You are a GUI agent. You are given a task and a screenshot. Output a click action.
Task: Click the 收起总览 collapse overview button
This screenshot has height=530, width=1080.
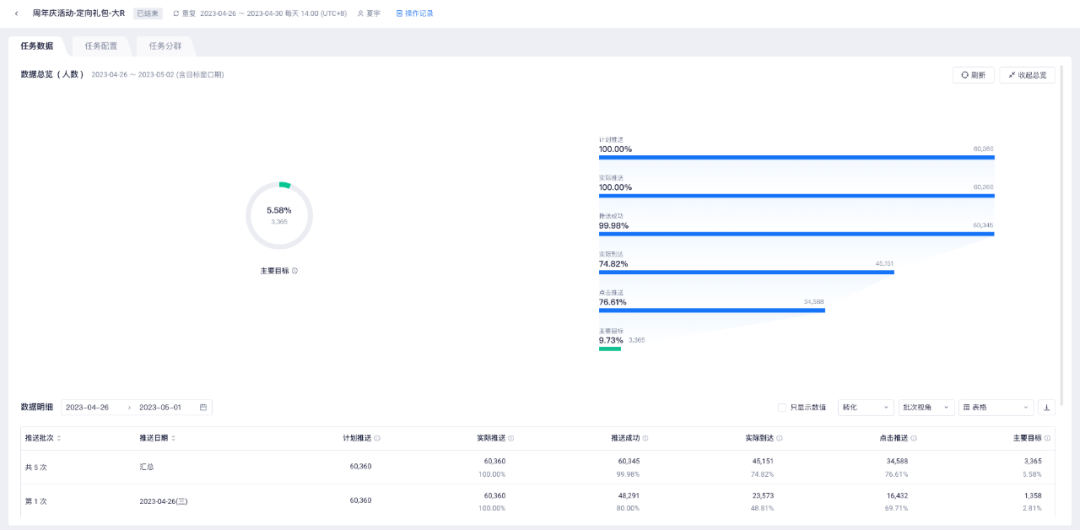click(x=1027, y=75)
